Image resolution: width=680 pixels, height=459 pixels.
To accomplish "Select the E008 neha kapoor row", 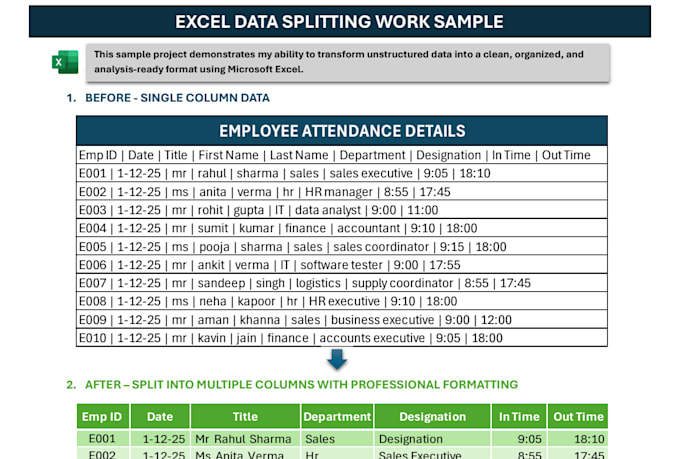I will click(342, 301).
